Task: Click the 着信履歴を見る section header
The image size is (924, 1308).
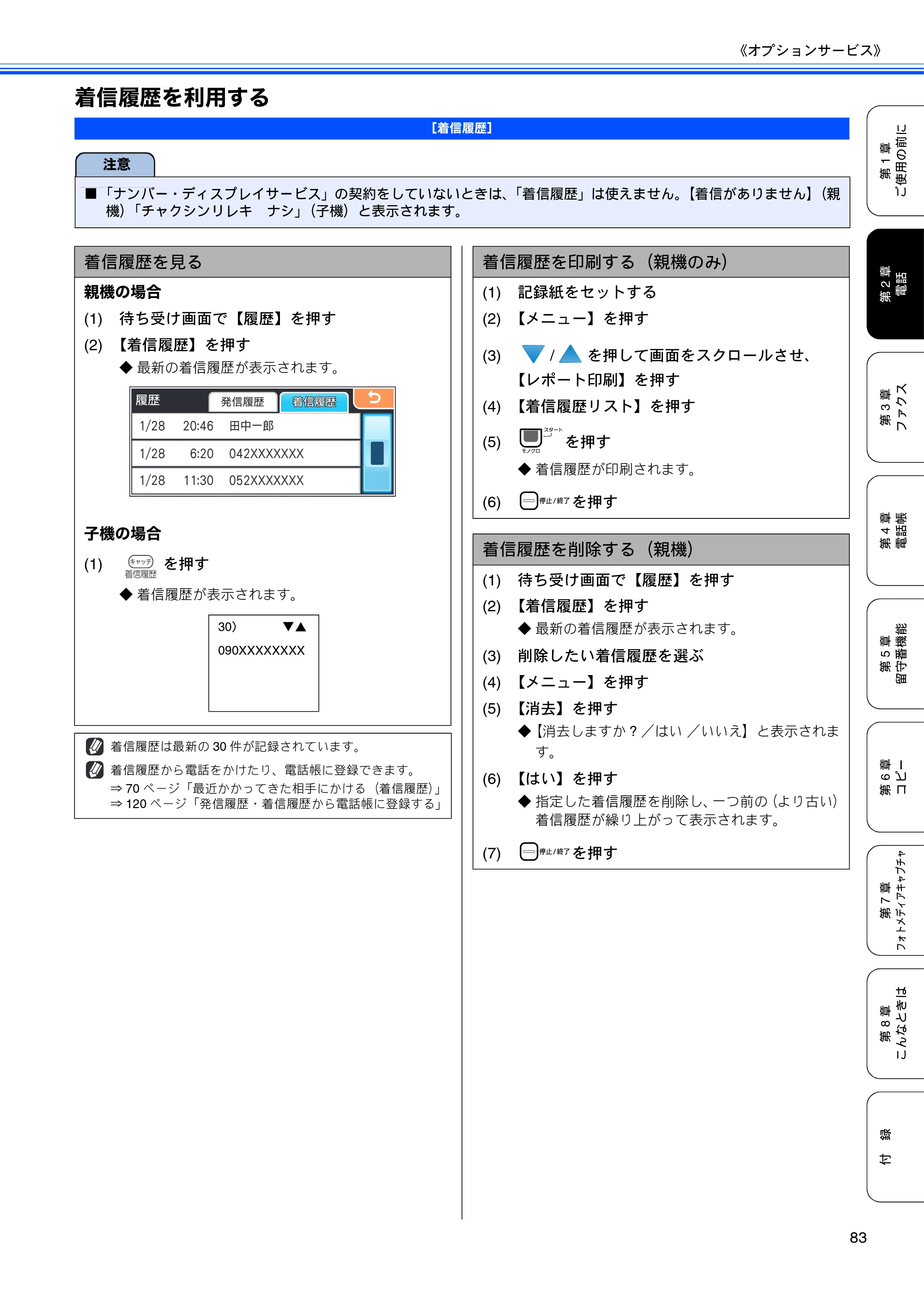Action: point(262,262)
